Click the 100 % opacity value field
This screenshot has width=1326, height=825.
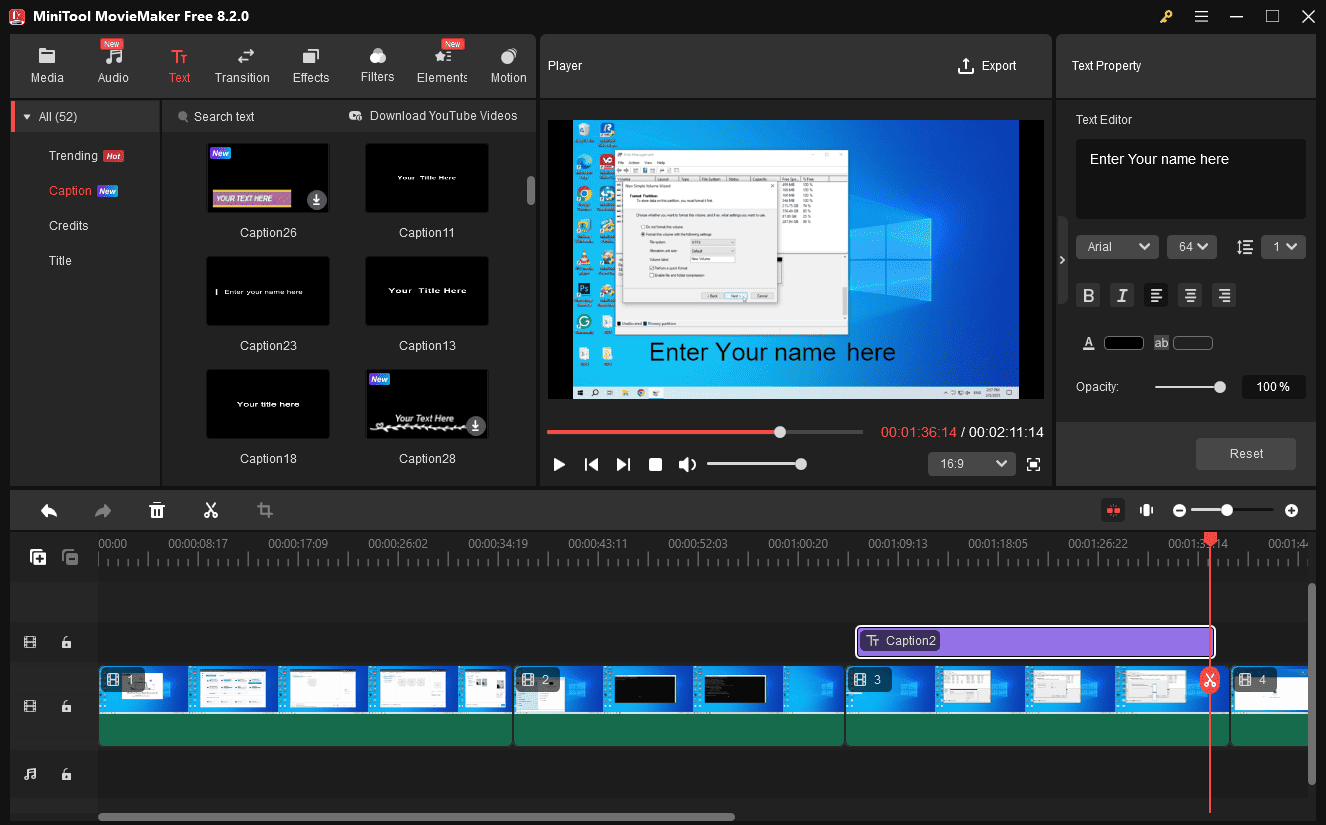tap(1273, 387)
